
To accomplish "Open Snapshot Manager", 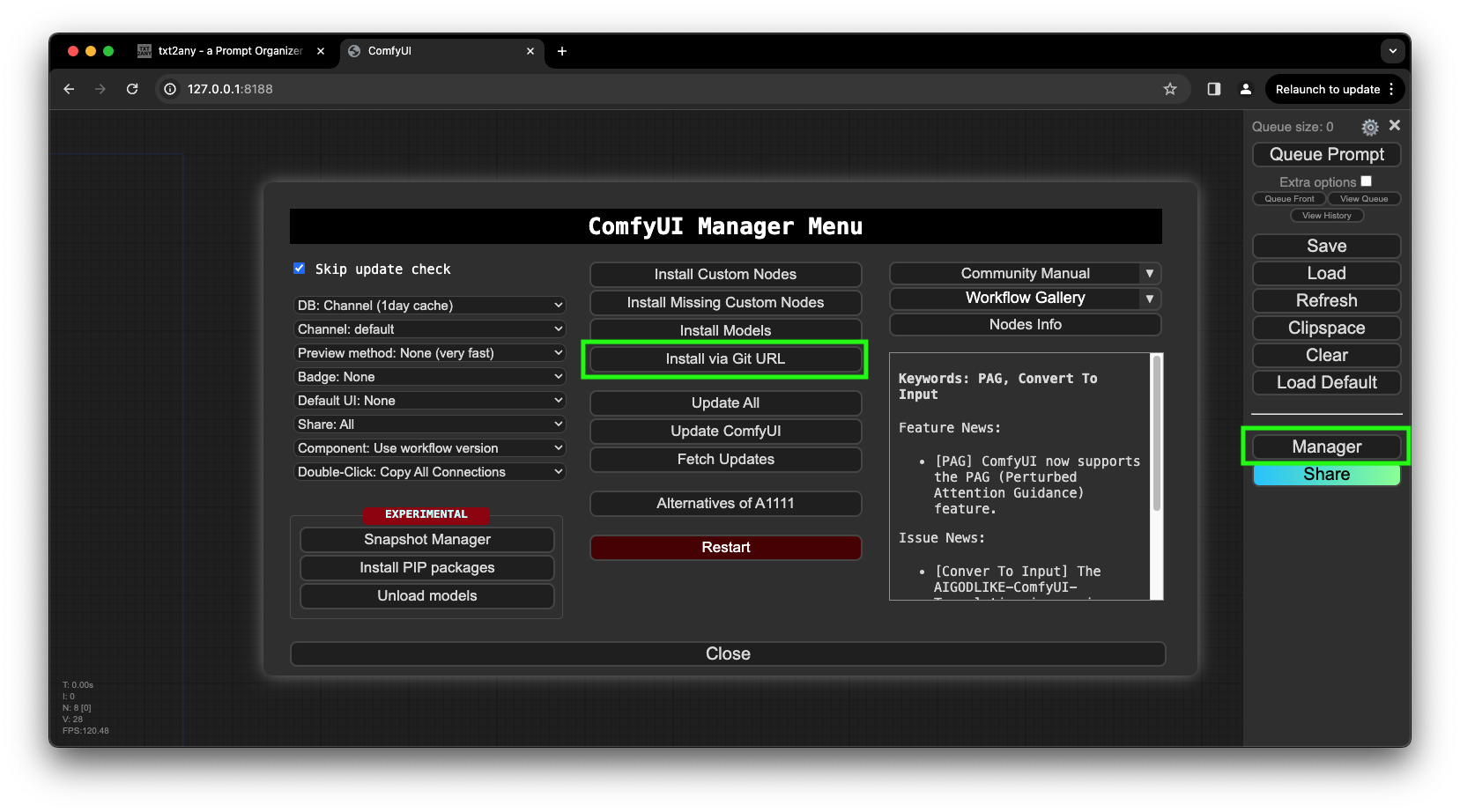I will [427, 540].
